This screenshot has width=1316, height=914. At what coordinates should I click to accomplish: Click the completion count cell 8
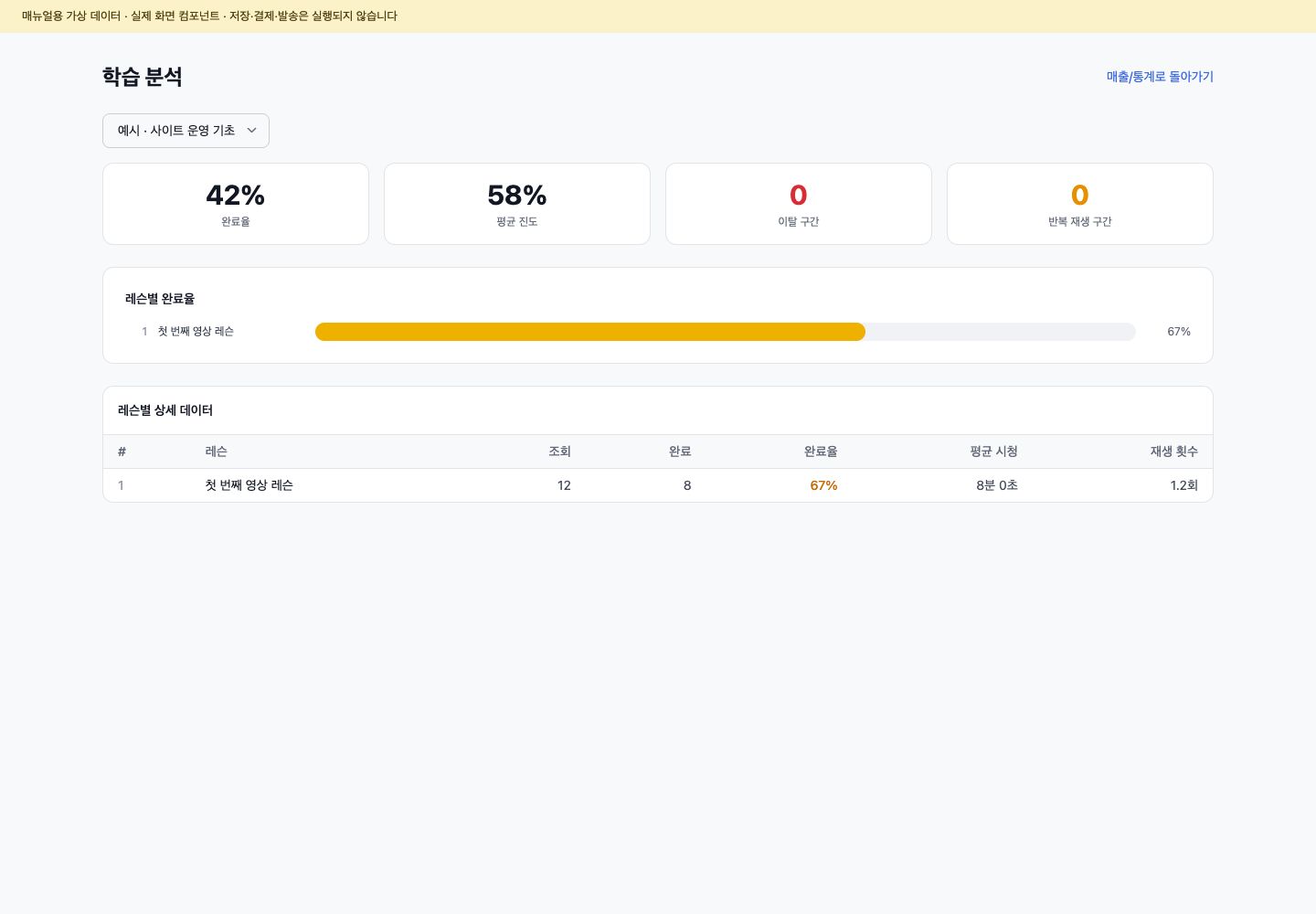point(687,485)
